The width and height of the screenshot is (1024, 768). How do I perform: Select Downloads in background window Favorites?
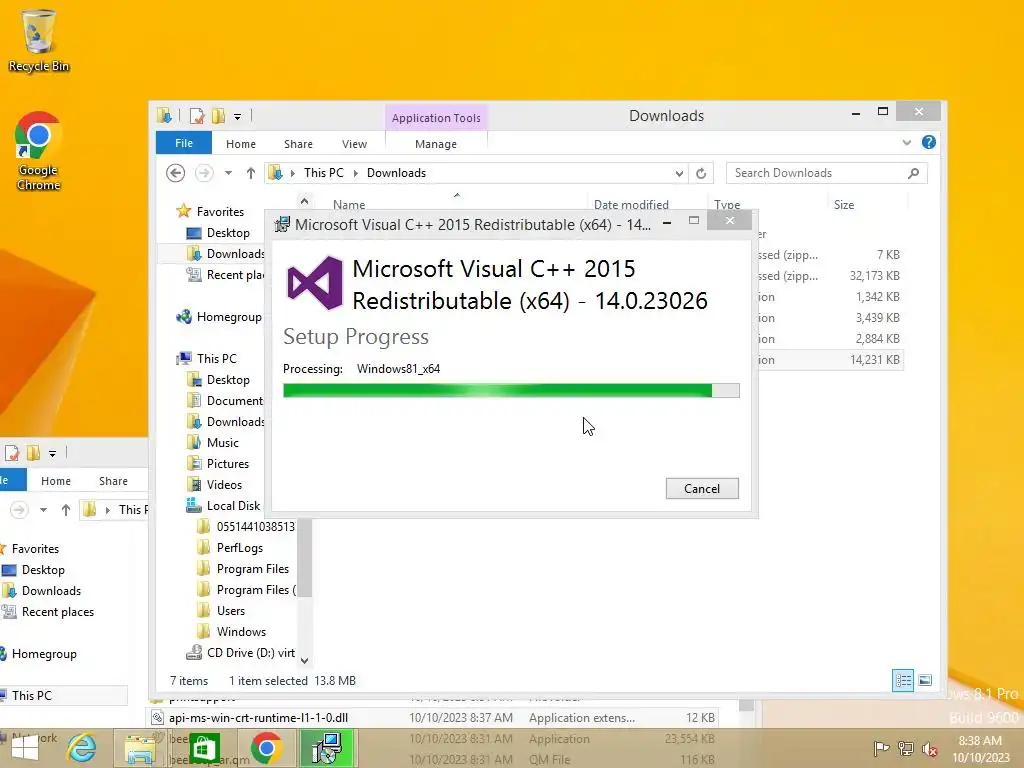coord(42,590)
